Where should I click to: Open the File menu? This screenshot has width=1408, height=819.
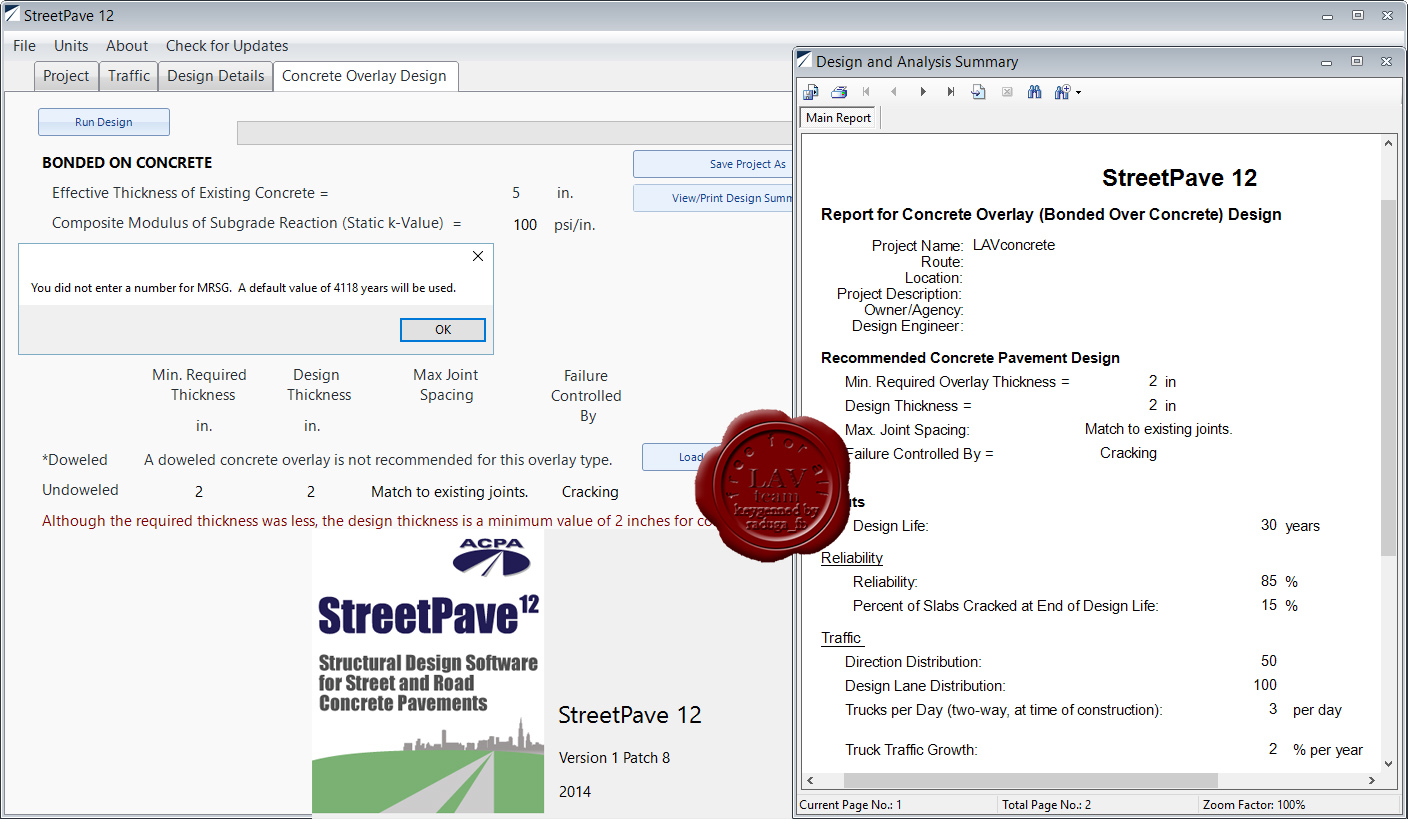pos(24,46)
